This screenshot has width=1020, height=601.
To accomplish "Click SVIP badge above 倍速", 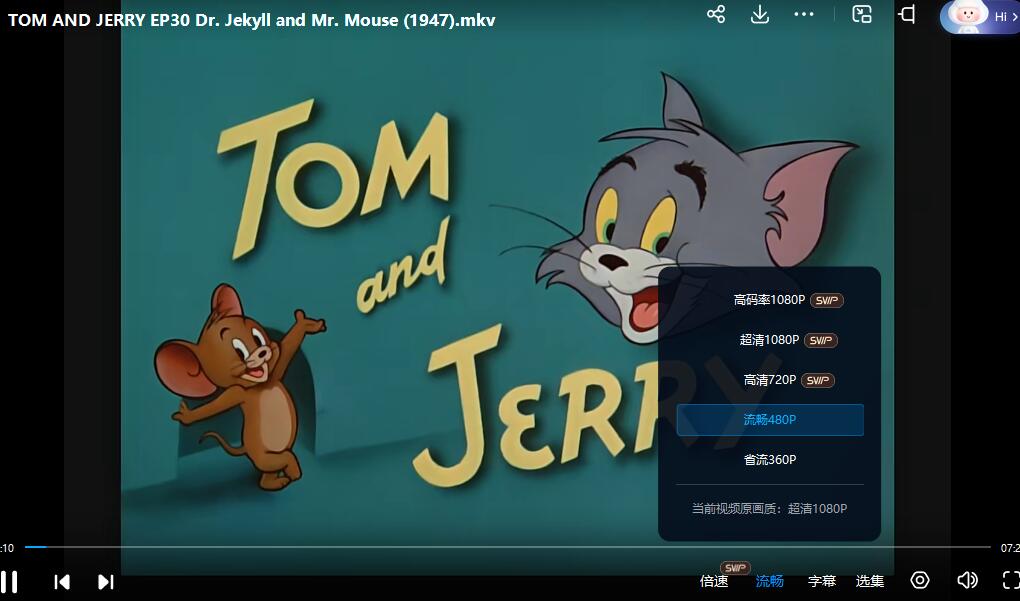I will pyautogui.click(x=735, y=568).
